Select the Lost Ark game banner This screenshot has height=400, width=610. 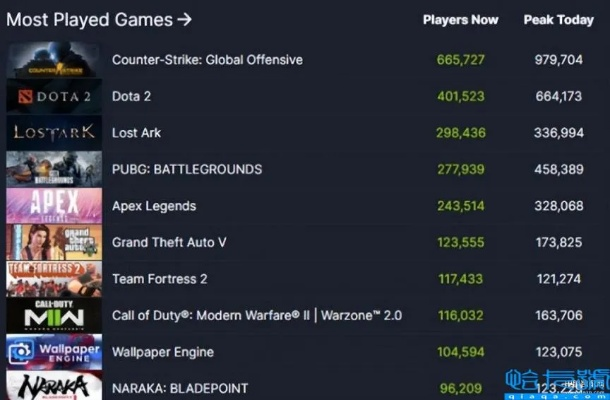click(54, 133)
